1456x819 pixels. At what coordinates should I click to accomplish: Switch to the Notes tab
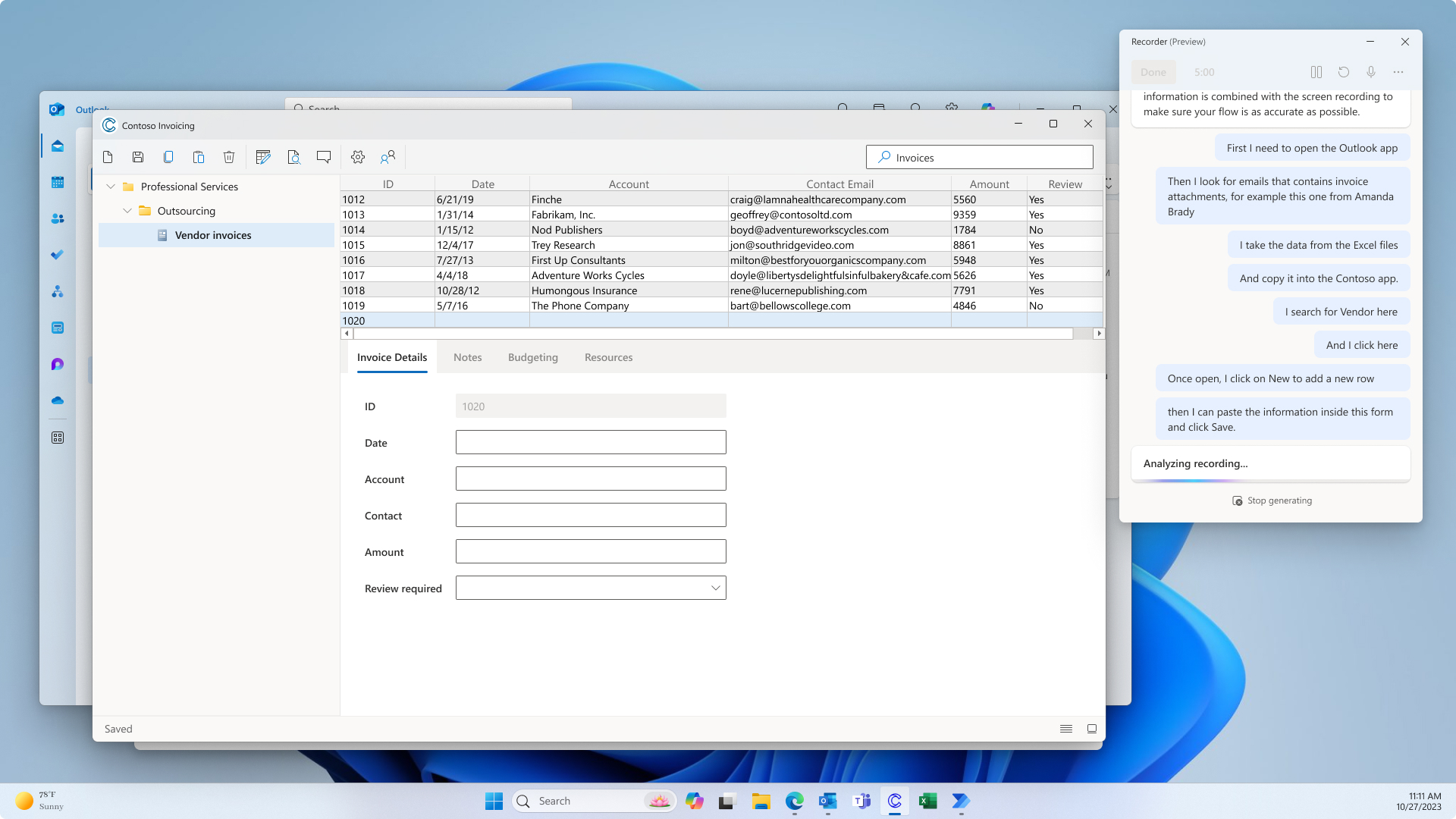467,357
